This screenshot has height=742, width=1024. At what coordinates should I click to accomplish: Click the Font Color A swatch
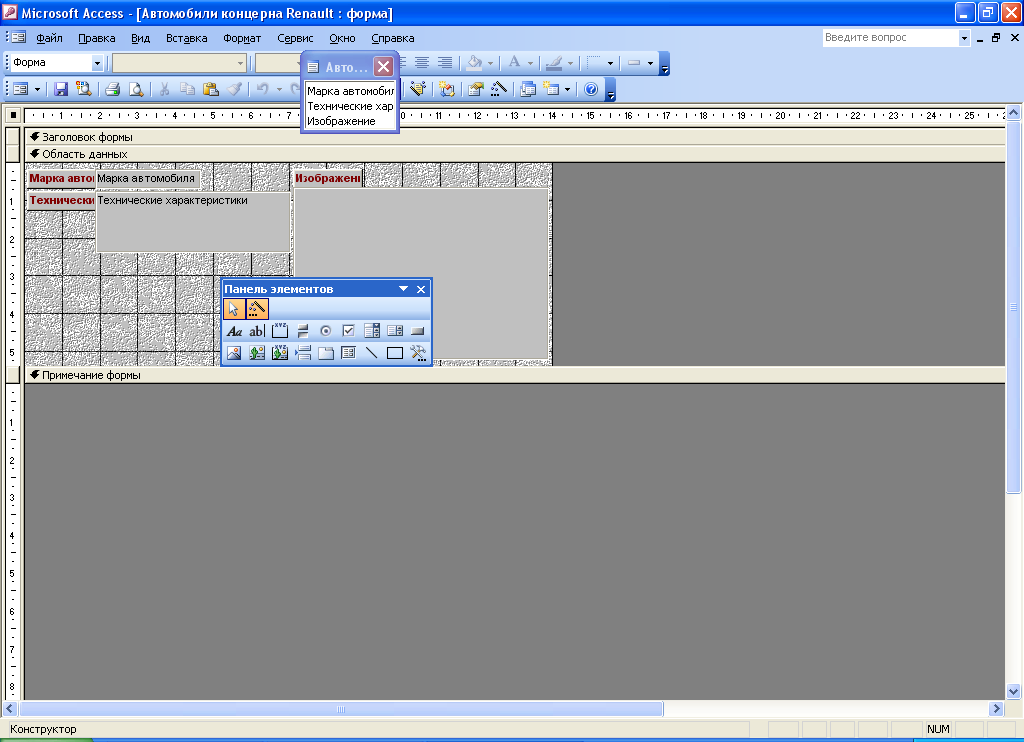click(x=515, y=63)
